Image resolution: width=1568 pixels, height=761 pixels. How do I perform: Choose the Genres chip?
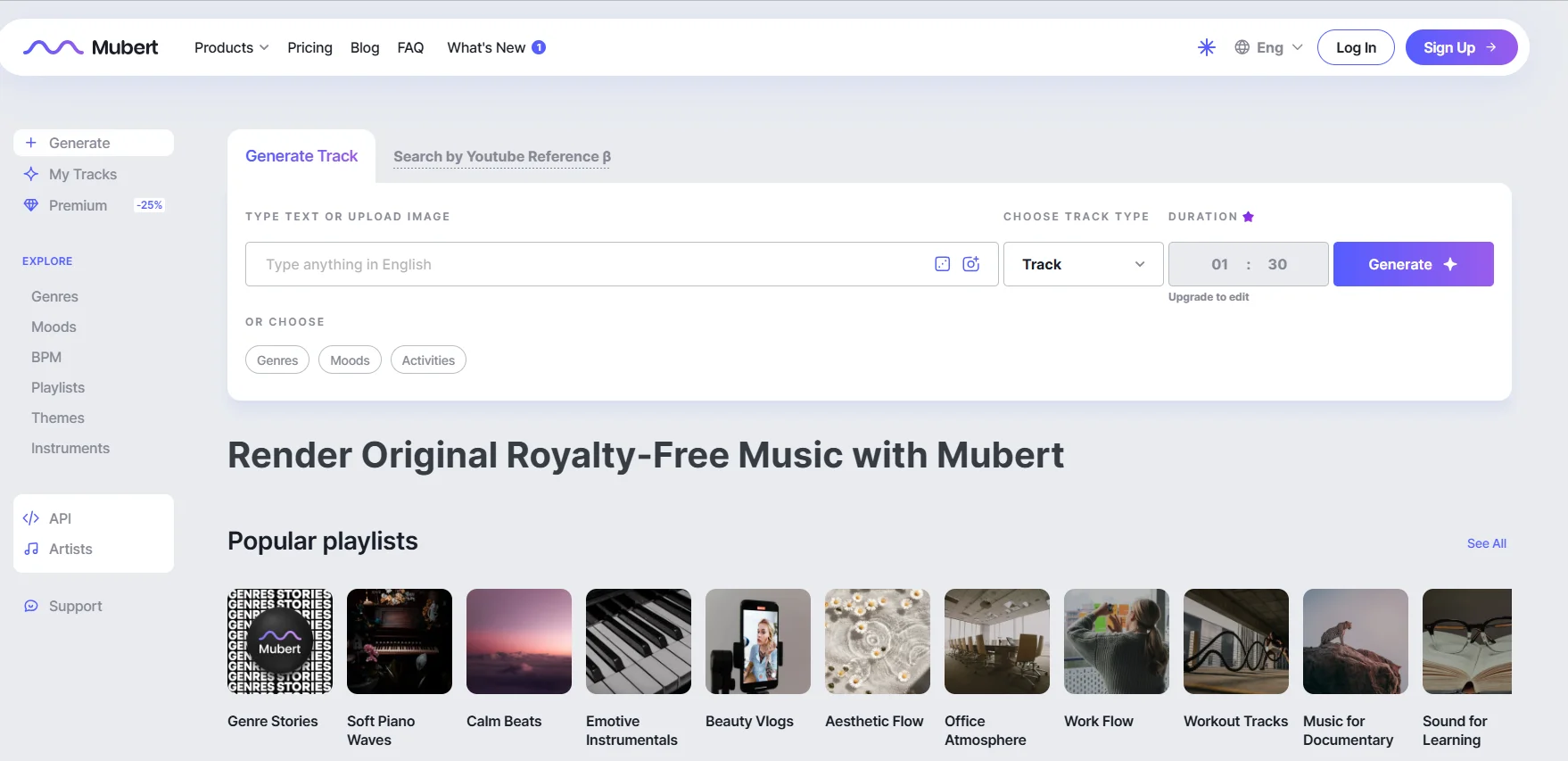[x=277, y=360]
